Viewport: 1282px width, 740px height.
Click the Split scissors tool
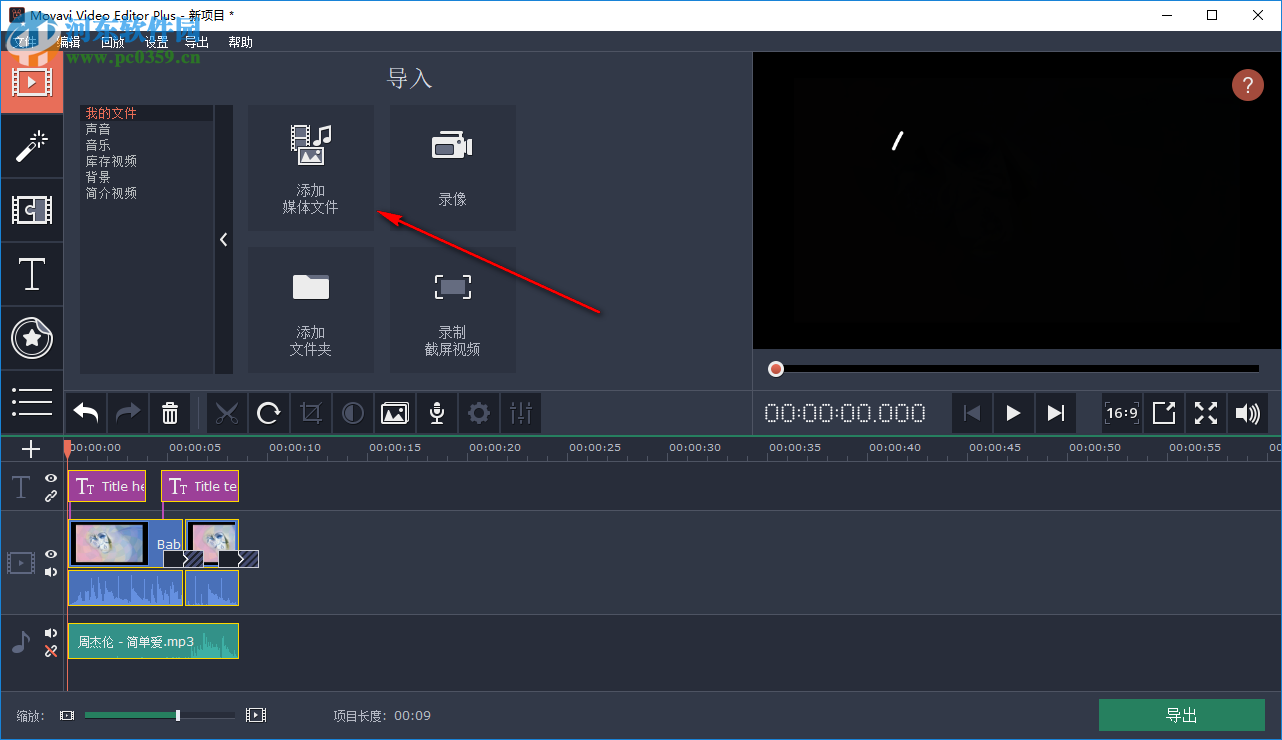coord(227,412)
